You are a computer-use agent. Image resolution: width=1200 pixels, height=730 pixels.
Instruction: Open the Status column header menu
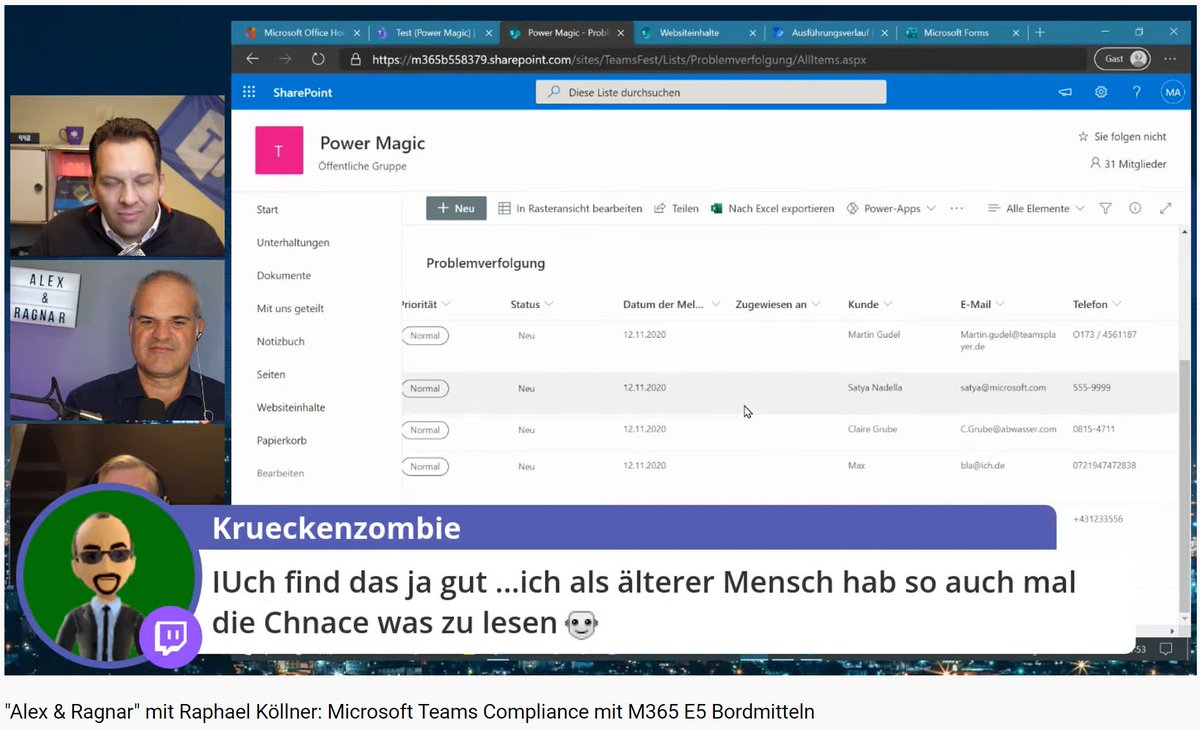532,304
